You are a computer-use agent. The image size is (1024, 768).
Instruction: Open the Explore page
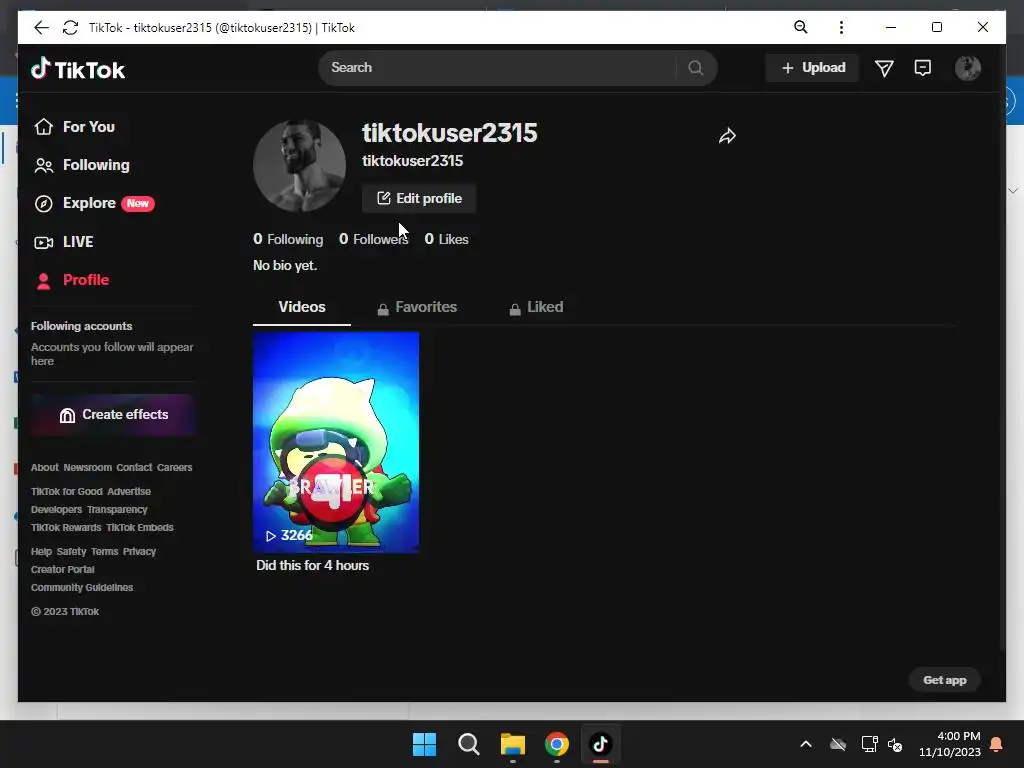[94, 203]
